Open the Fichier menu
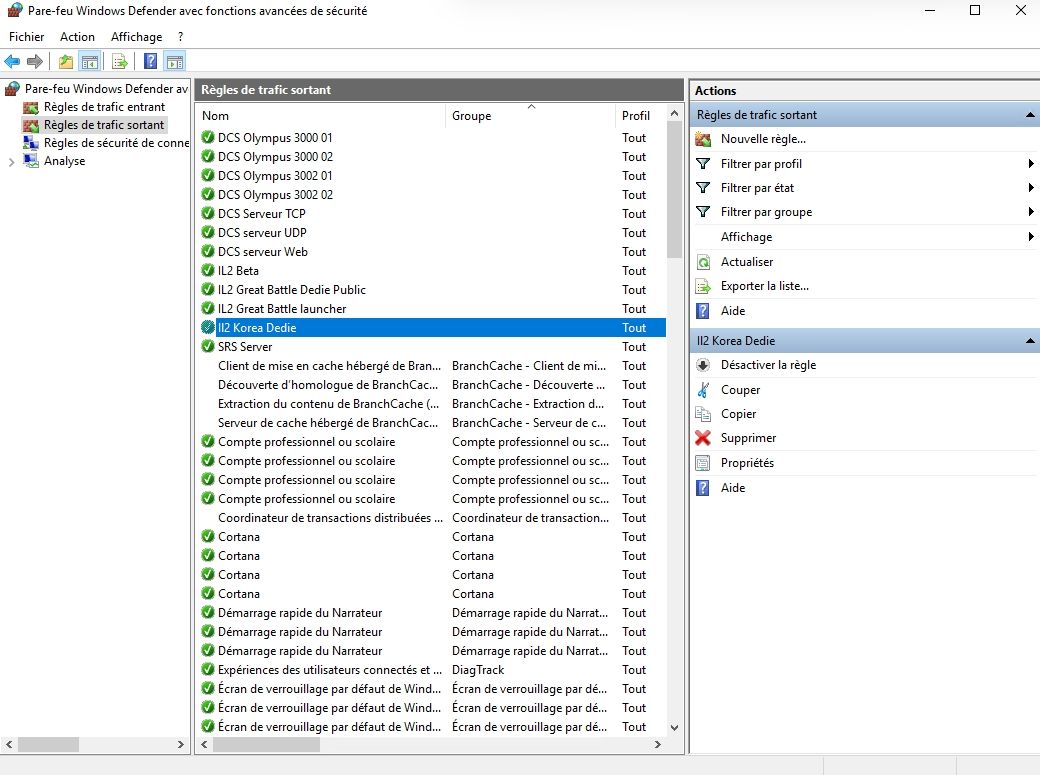Screen dimensions: 1040x775 coord(27,37)
